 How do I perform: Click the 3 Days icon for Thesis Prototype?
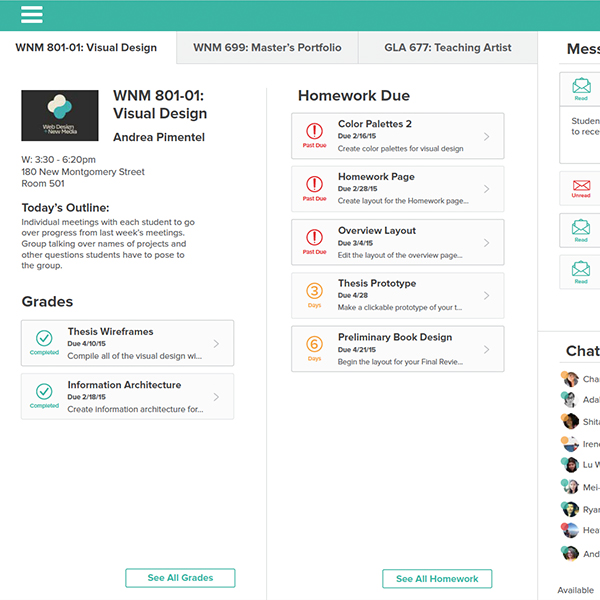coord(314,292)
